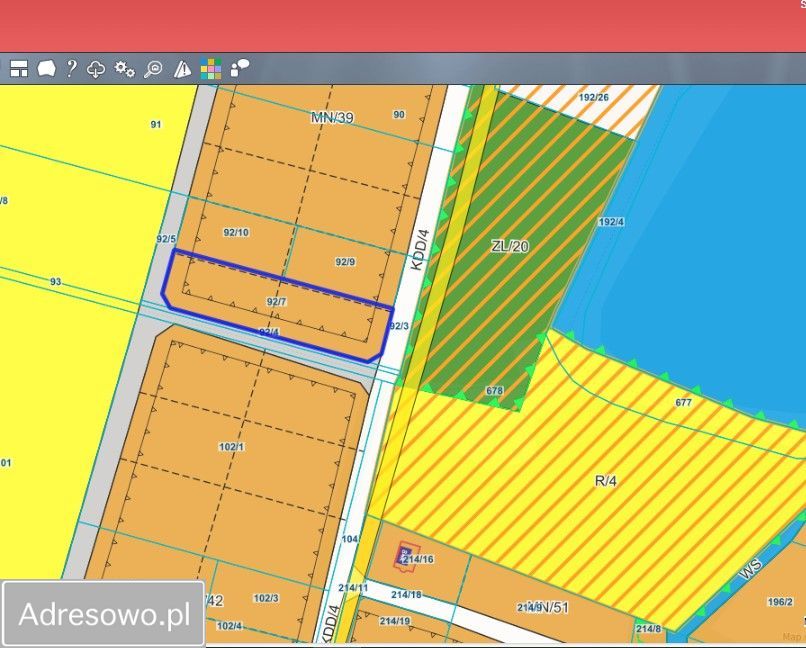Screen dimensions: 806x648
Task: Select the parcel polygon shape tool
Action: 46,69
